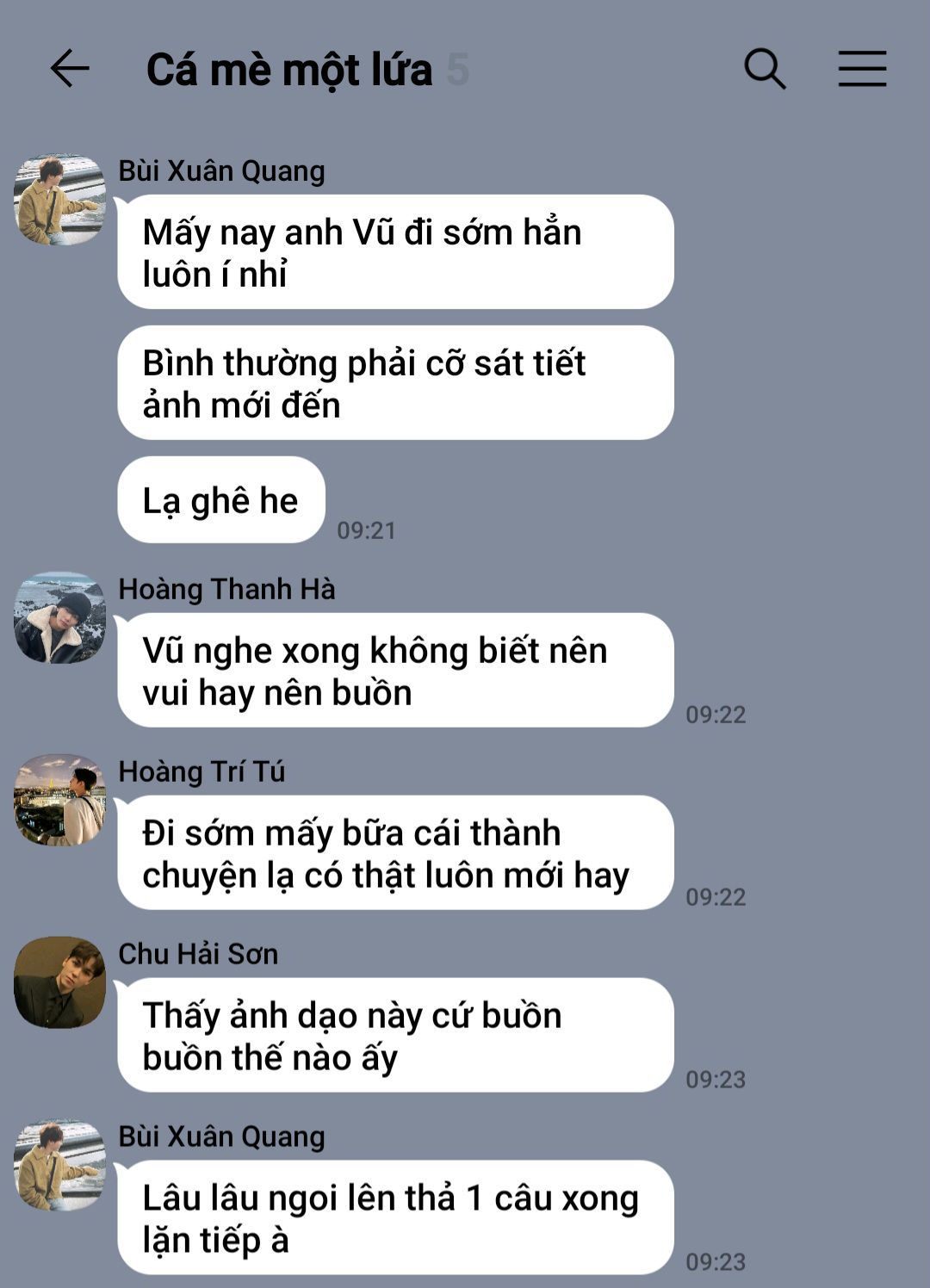Tap sender name Hoàng Thanh Hà
The height and width of the screenshot is (1288, 930).
point(226,590)
